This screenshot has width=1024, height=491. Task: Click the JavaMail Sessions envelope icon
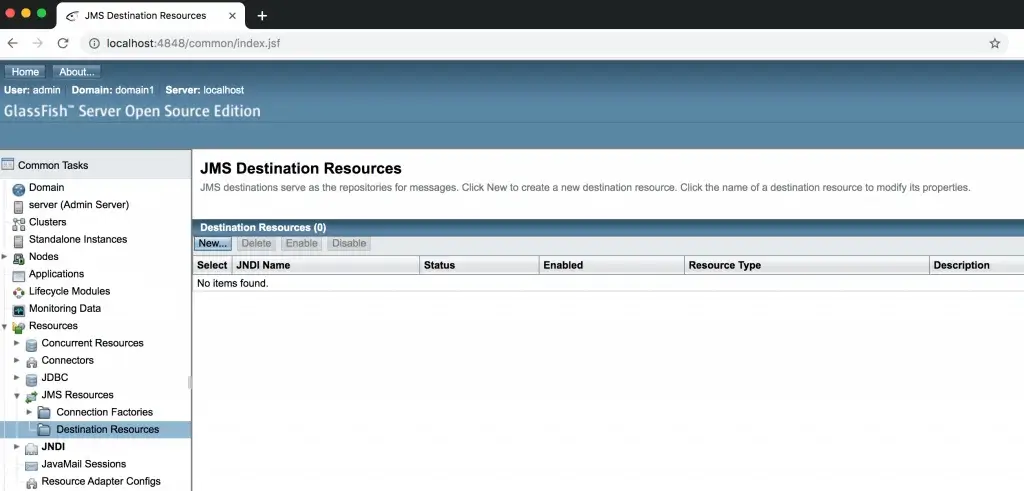click(31, 466)
